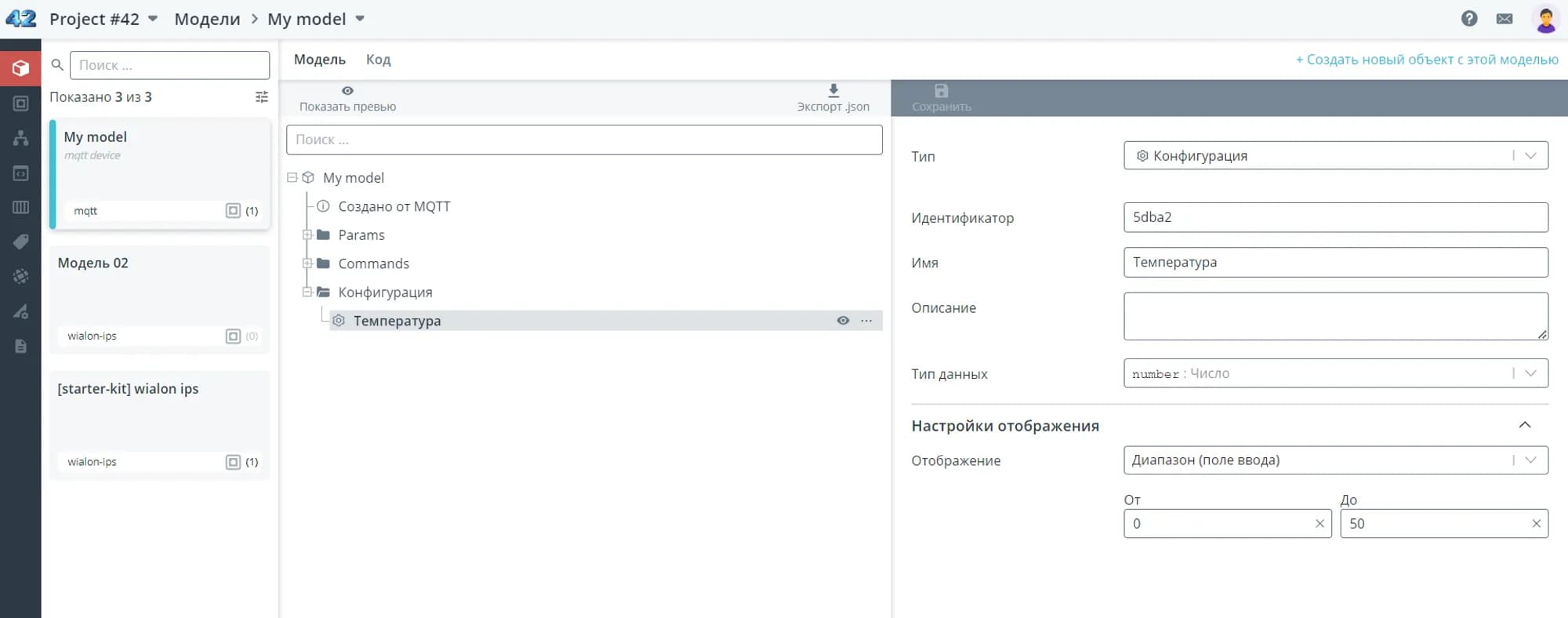Open the three-dots menu on Температура row
1568x618 pixels.
click(x=866, y=321)
